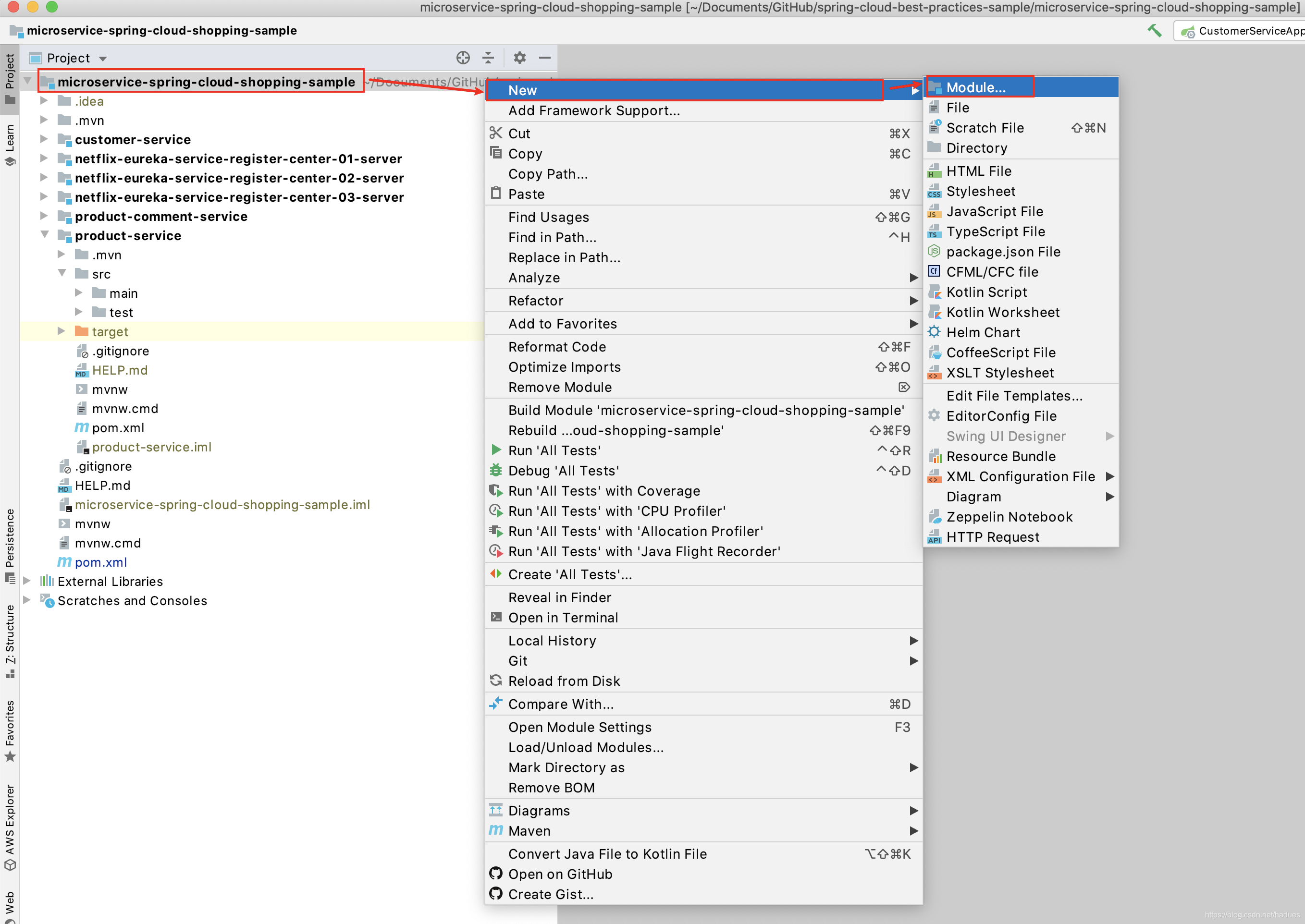Choose Reformat Code menu entry
The height and width of the screenshot is (924, 1305).
tap(703, 347)
